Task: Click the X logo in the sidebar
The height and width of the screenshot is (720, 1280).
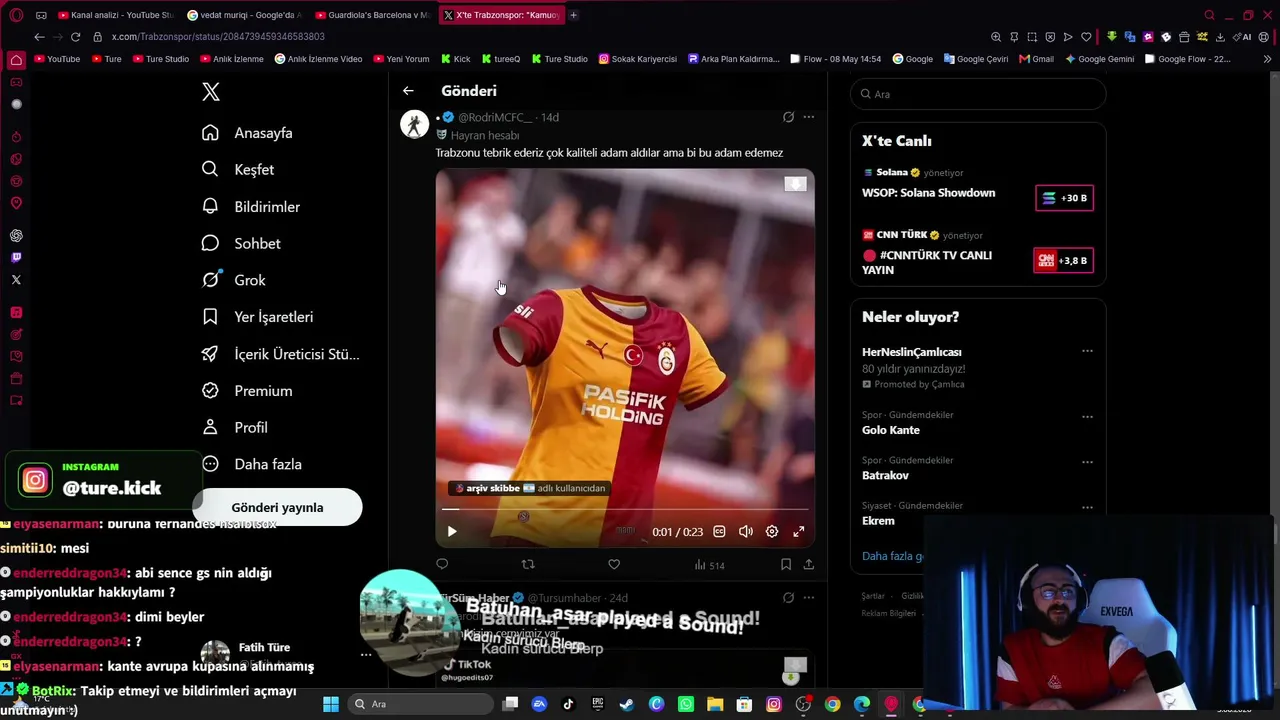Action: point(210,92)
